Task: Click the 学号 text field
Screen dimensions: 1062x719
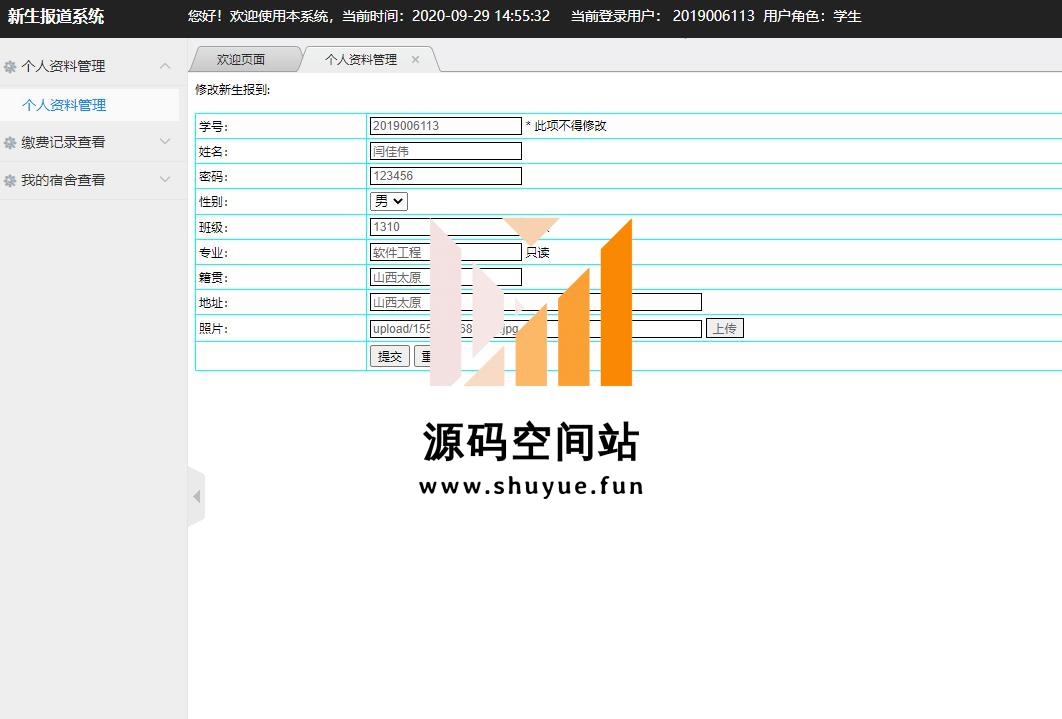Action: pyautogui.click(x=445, y=126)
